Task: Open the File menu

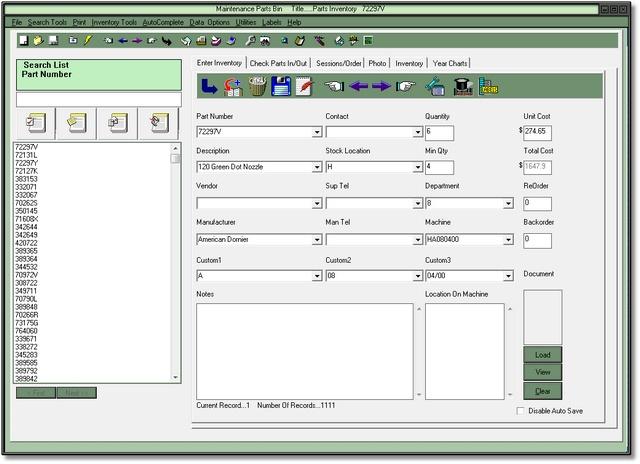Action: pos(17,22)
